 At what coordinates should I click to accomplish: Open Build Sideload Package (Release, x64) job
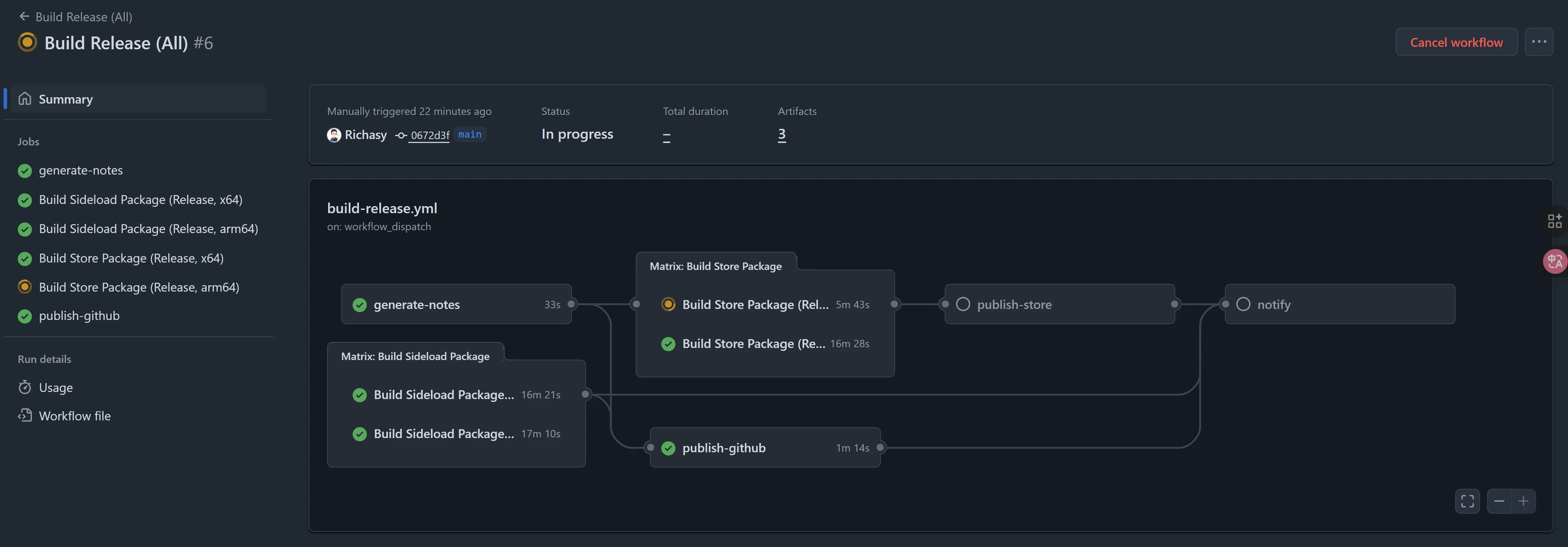tap(140, 200)
